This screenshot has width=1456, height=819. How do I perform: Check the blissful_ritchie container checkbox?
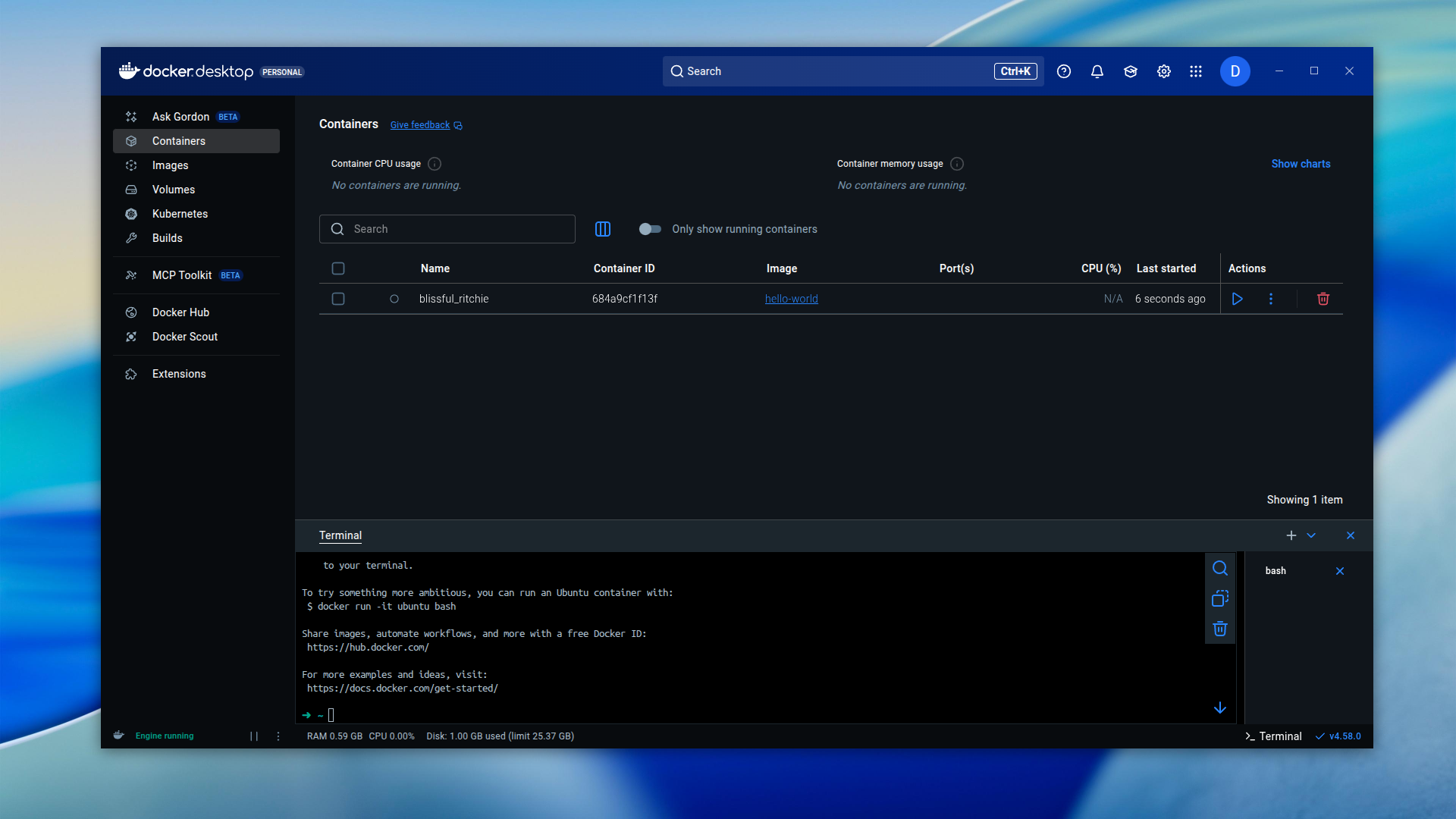tap(338, 299)
